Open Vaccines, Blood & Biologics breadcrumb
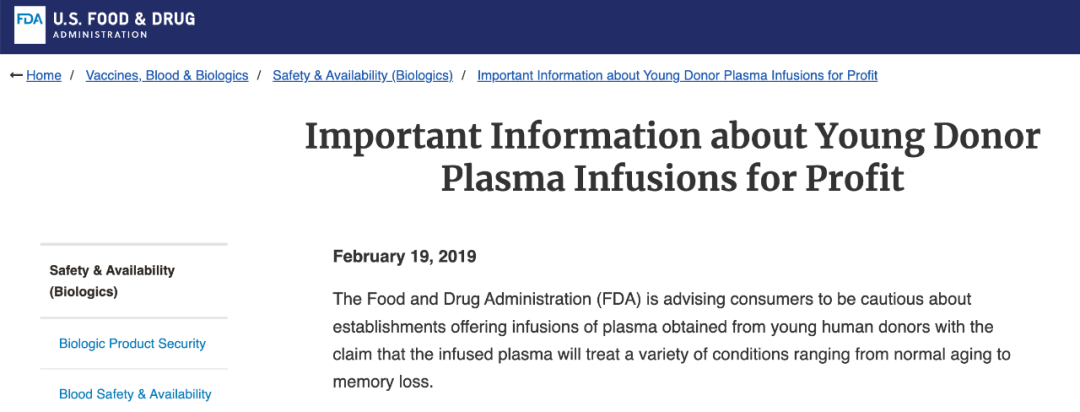The image size is (1080, 412). coord(167,76)
